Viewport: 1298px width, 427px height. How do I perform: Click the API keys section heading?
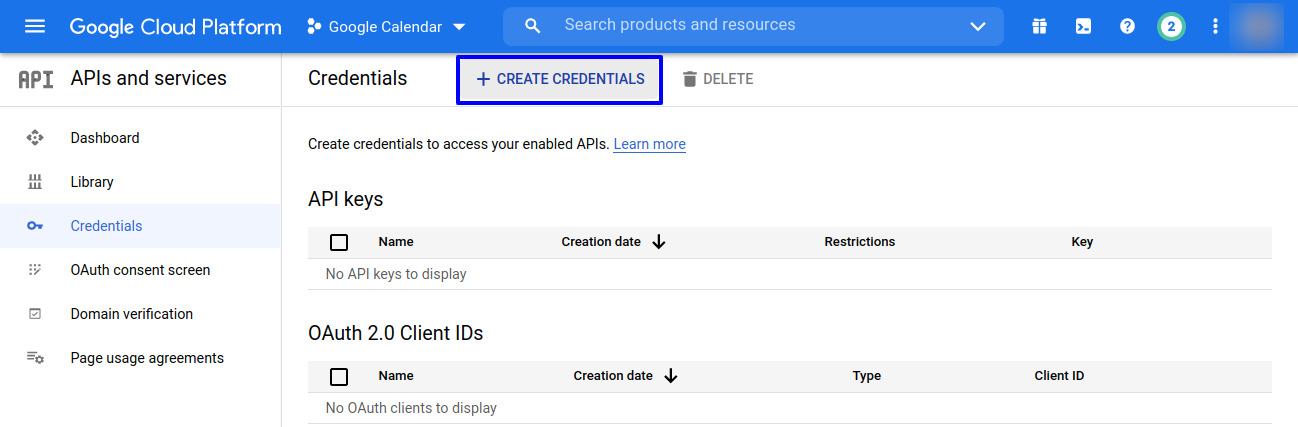tap(346, 199)
